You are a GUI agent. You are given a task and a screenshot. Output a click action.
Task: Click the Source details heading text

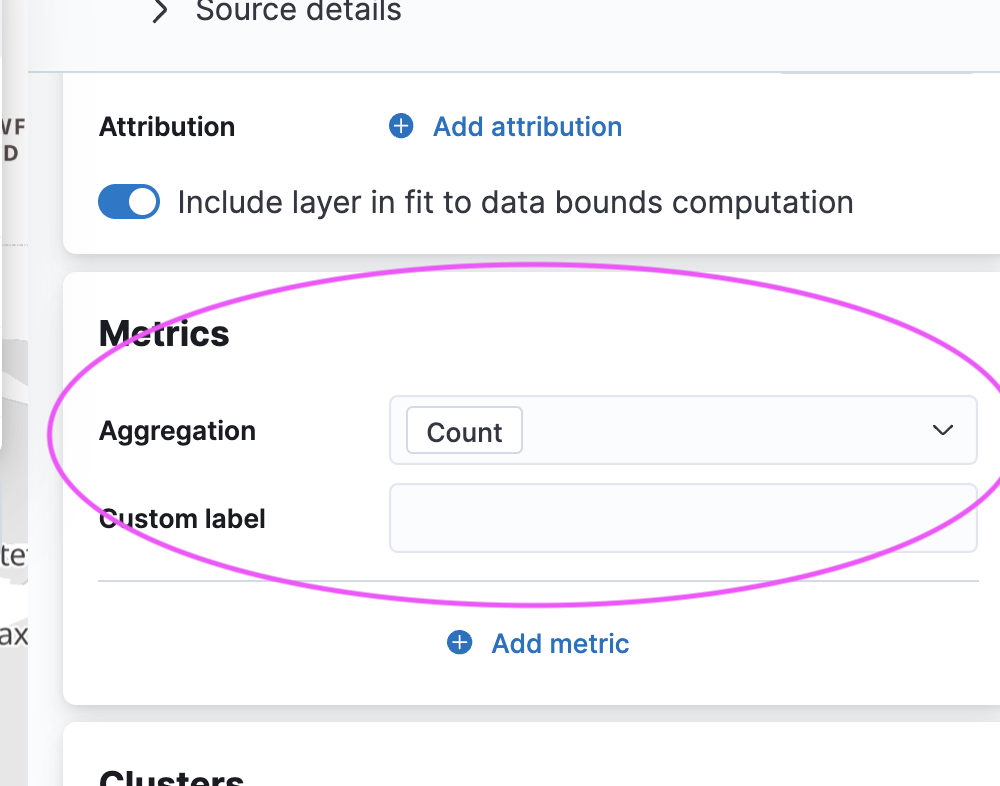(x=298, y=12)
